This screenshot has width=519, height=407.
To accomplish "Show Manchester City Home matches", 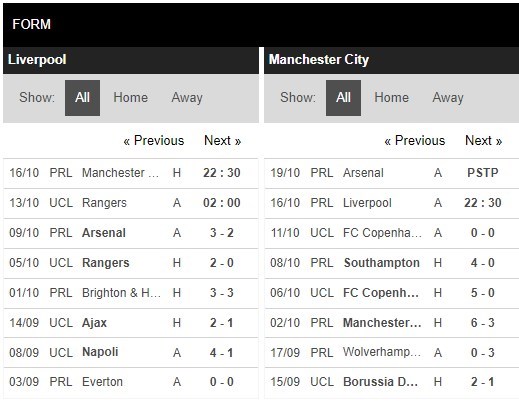I will pos(391,98).
